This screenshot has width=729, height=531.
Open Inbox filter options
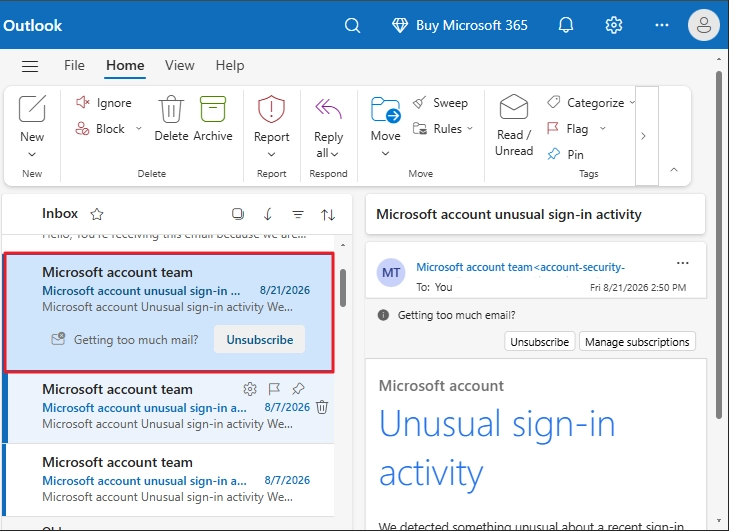click(298, 214)
